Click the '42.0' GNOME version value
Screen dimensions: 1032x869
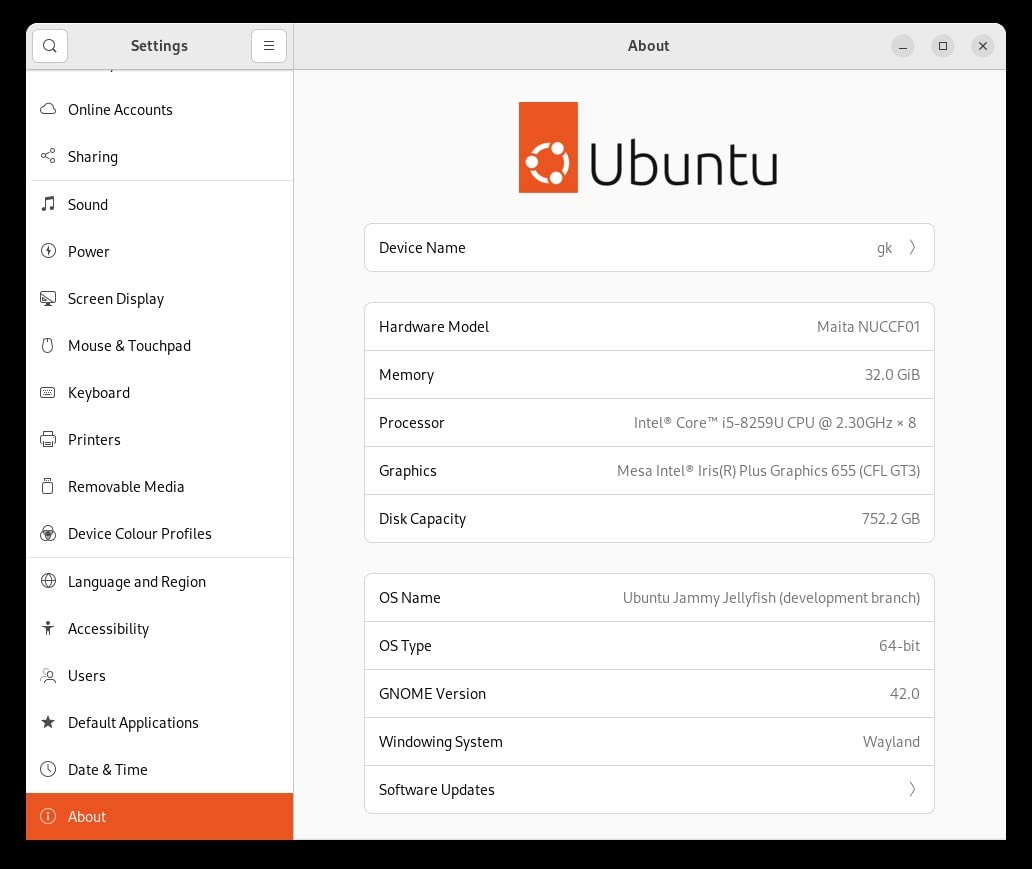click(904, 694)
